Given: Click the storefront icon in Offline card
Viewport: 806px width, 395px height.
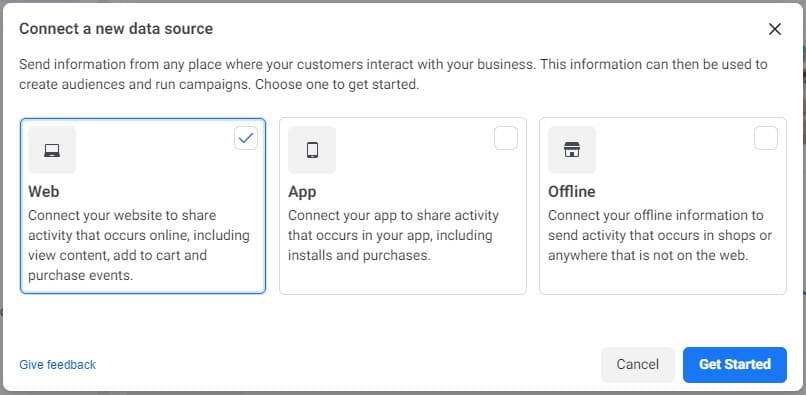Looking at the screenshot, I should tap(572, 150).
